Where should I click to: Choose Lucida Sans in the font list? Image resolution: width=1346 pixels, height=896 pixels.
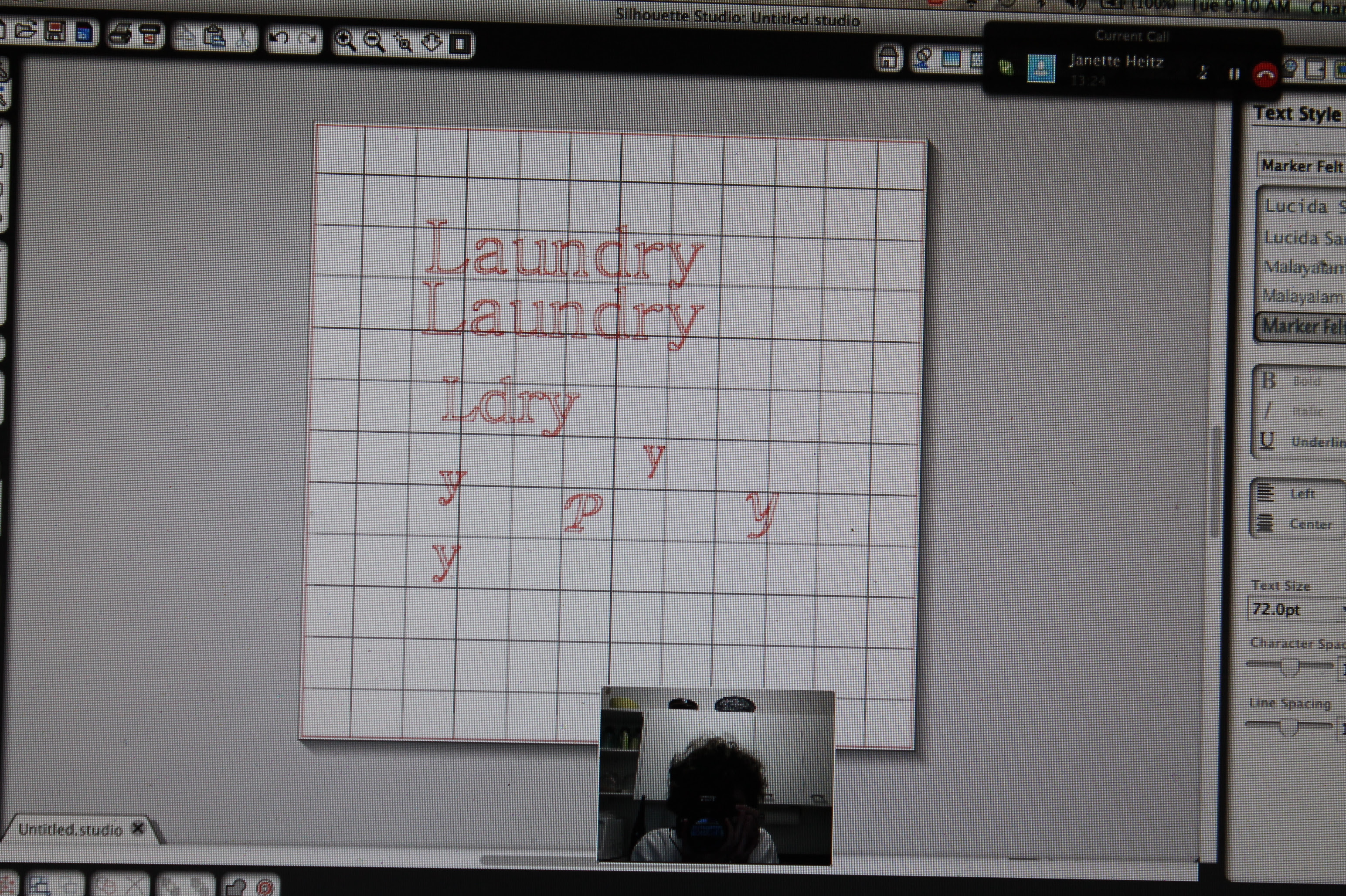point(1304,238)
